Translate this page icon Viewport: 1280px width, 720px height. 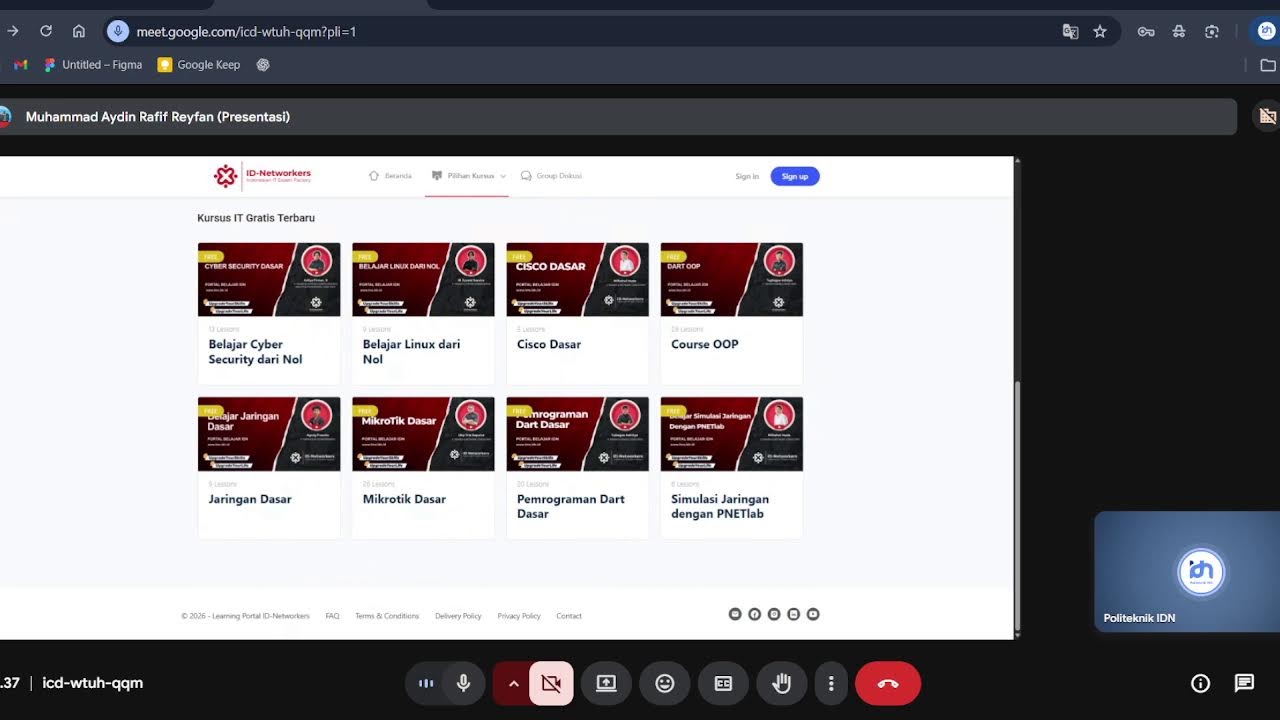[x=1070, y=32]
